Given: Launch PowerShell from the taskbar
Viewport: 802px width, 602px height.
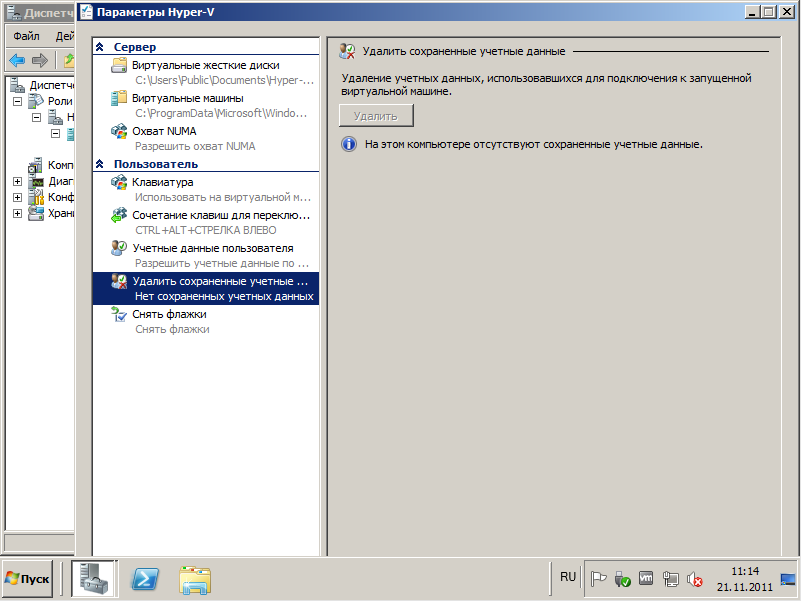Looking at the screenshot, I should pos(145,579).
